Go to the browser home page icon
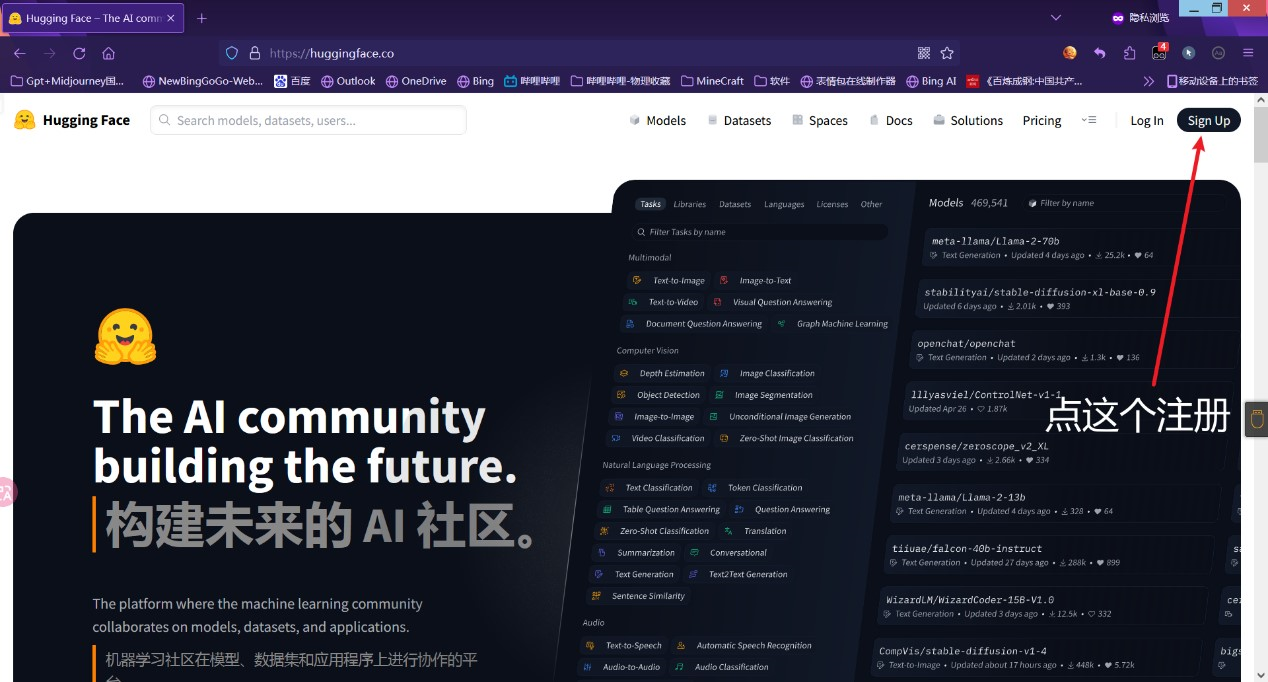This screenshot has height=682, width=1268. [x=109, y=53]
